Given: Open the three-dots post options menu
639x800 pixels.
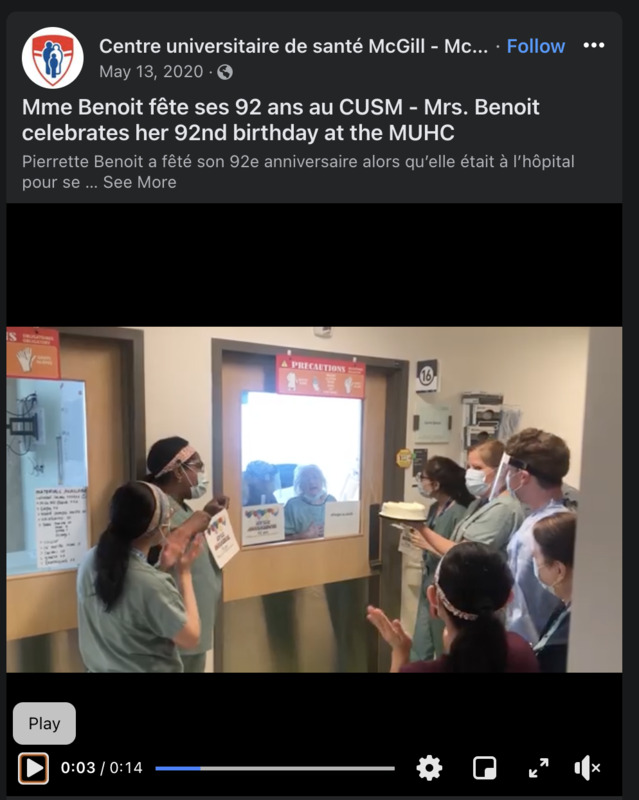Looking at the screenshot, I should 594,45.
